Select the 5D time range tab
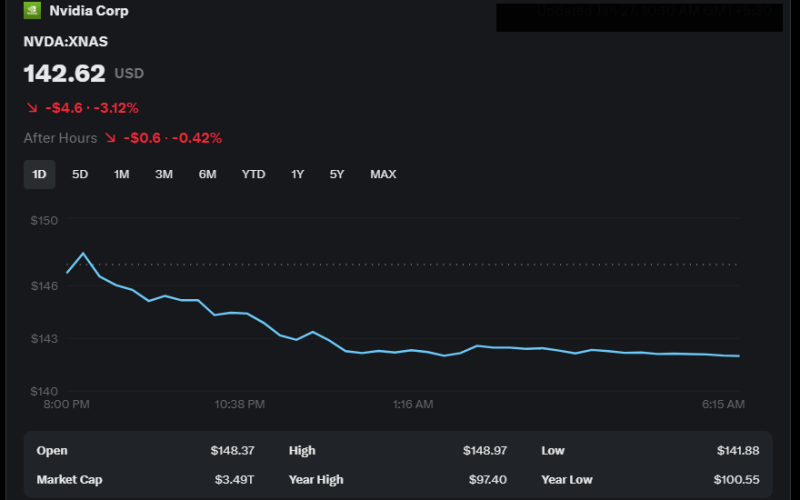Image resolution: width=800 pixels, height=500 pixels. coord(80,174)
